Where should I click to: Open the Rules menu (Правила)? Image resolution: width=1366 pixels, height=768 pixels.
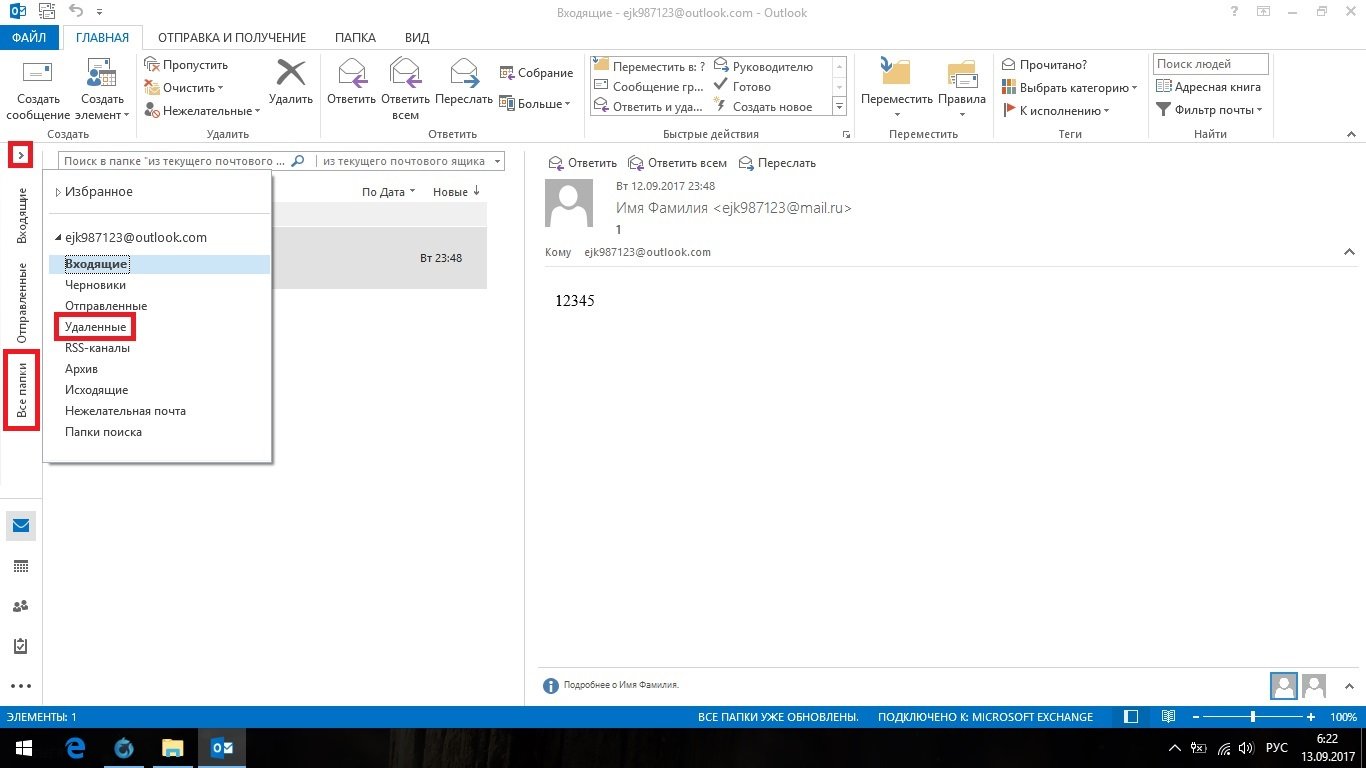pyautogui.click(x=961, y=88)
